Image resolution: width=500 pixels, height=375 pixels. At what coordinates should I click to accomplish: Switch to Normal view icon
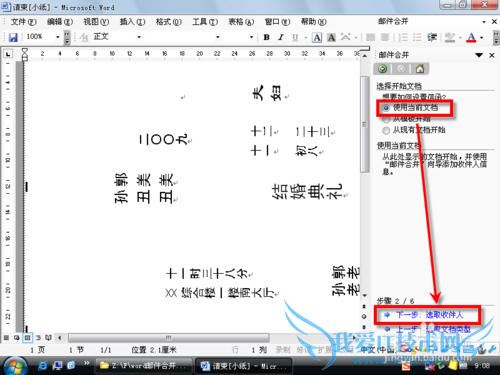click(6, 338)
